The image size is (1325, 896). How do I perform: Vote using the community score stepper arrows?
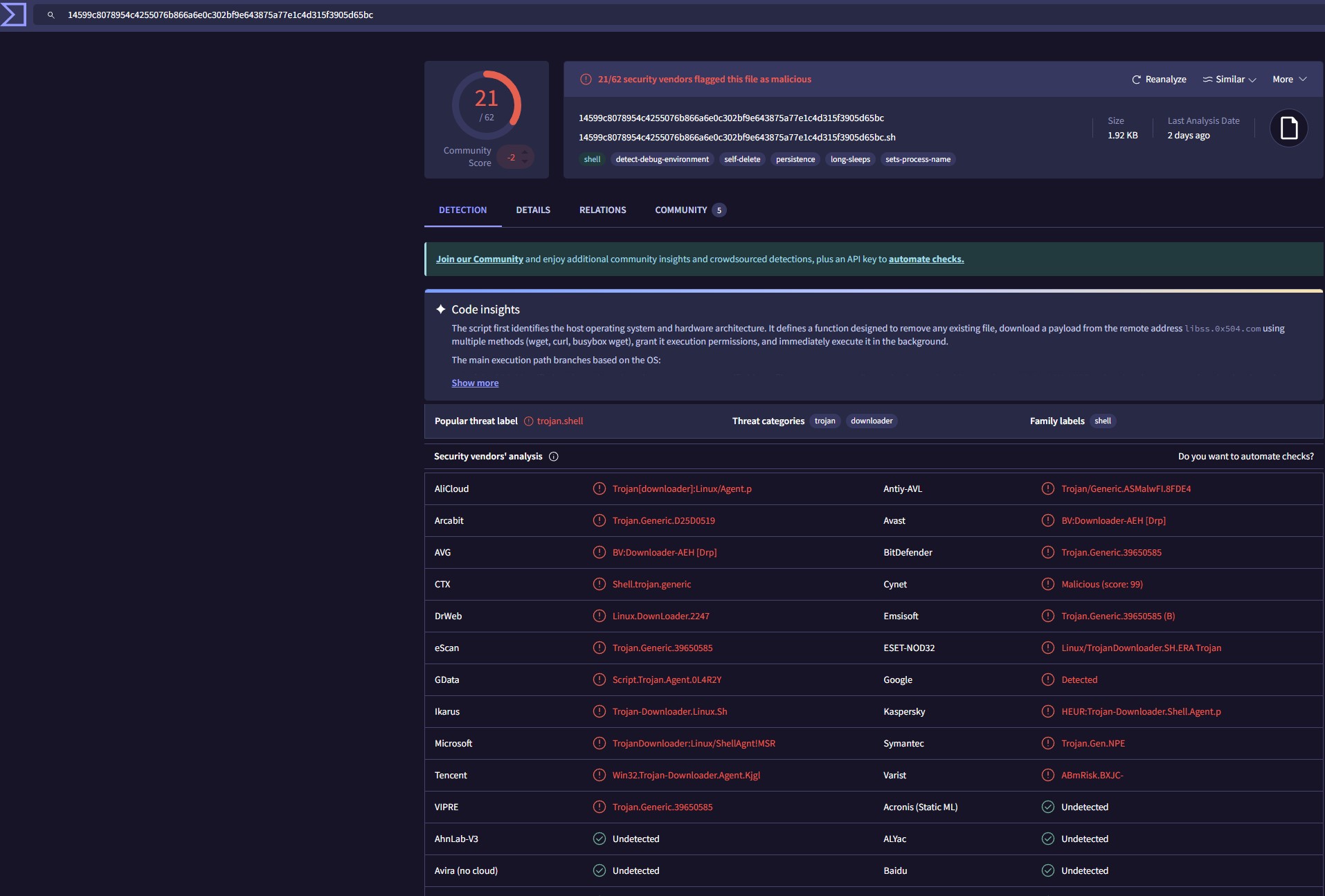pos(525,157)
